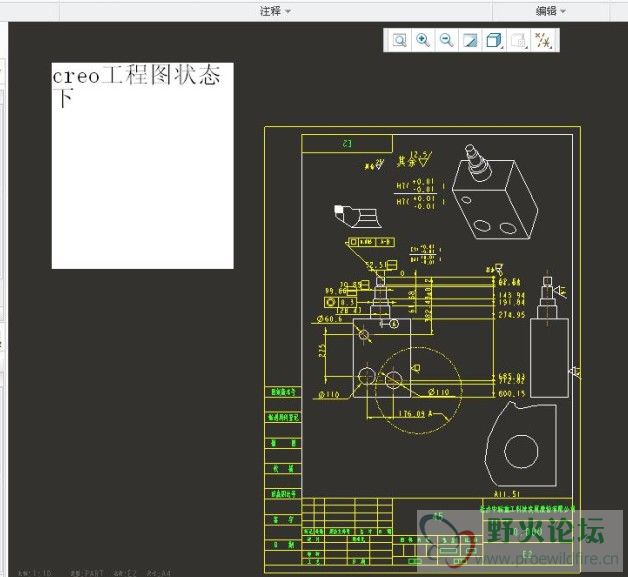Viewport: 628px width, 577px height.
Task: Select the right side projection view
Action: pyautogui.click(x=548, y=338)
